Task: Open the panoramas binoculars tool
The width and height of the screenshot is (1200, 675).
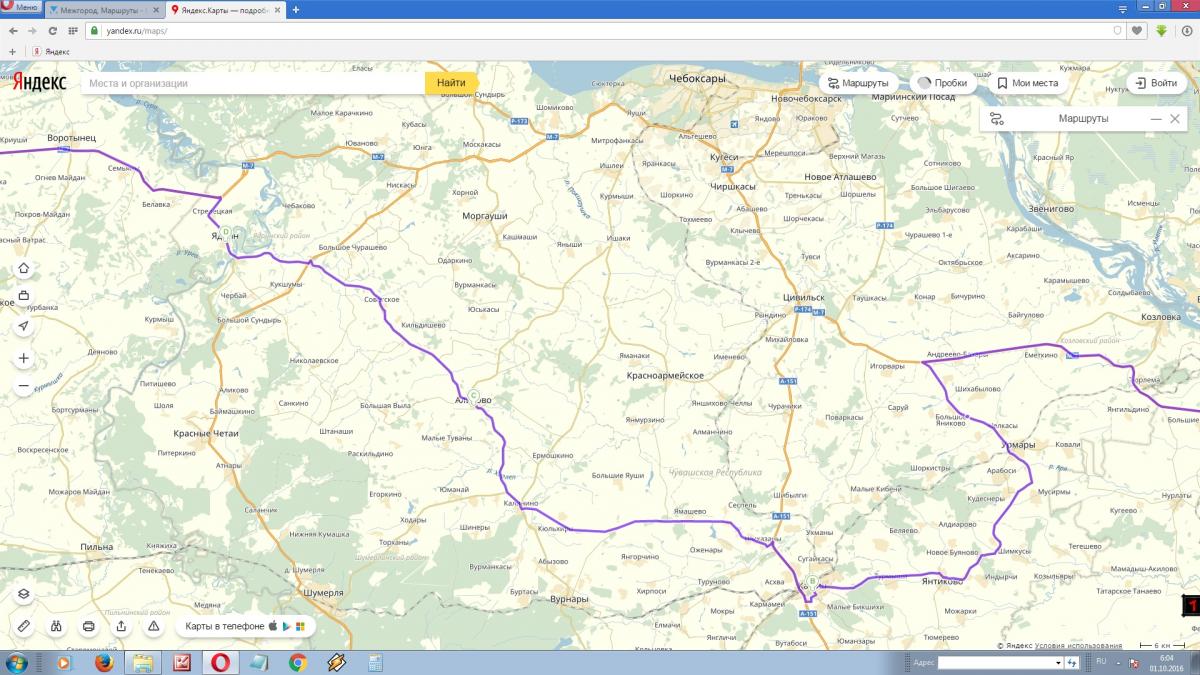Action: 57,626
